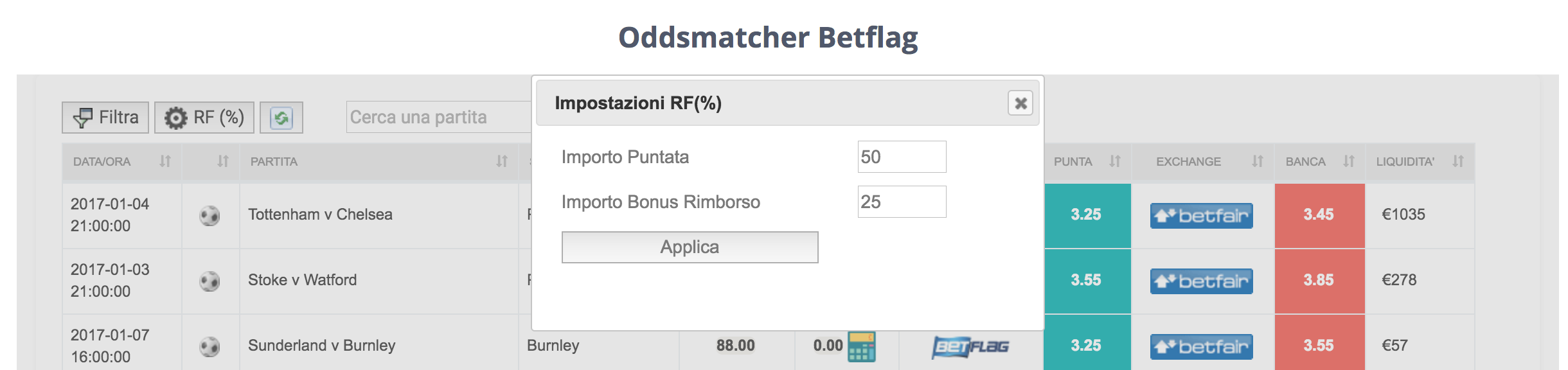Close the Impostazioni RF(%) dialog
The height and width of the screenshot is (370, 1568).
pyautogui.click(x=1020, y=103)
